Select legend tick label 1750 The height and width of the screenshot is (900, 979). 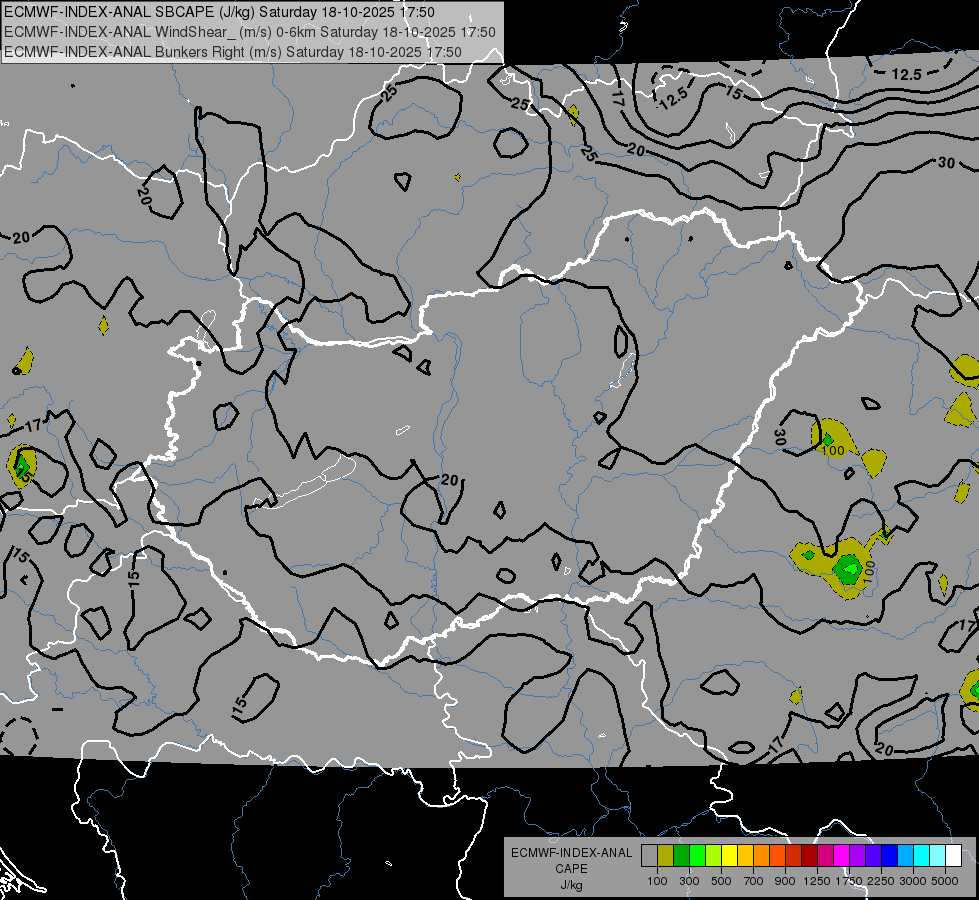tap(849, 881)
